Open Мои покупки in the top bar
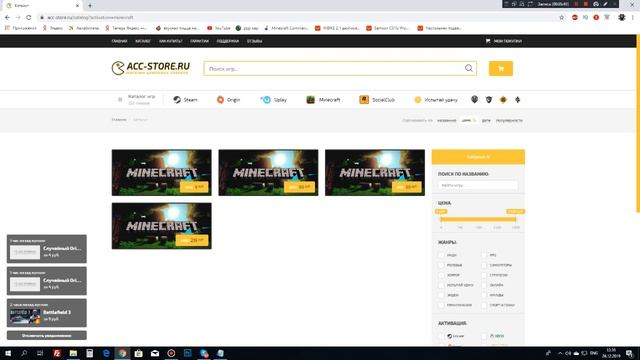640x360 pixels. click(504, 41)
